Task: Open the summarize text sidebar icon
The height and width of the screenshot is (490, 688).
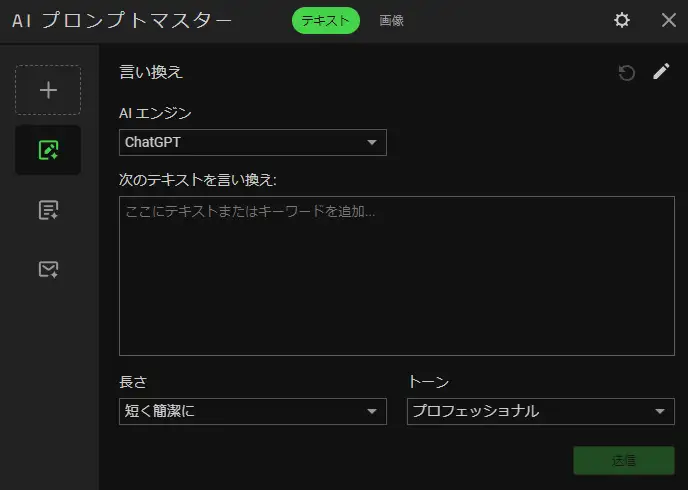Action: click(48, 210)
